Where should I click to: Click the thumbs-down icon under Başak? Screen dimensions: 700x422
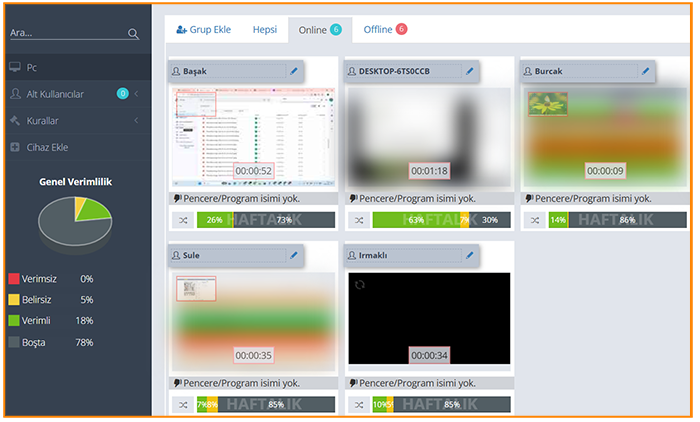[177, 198]
